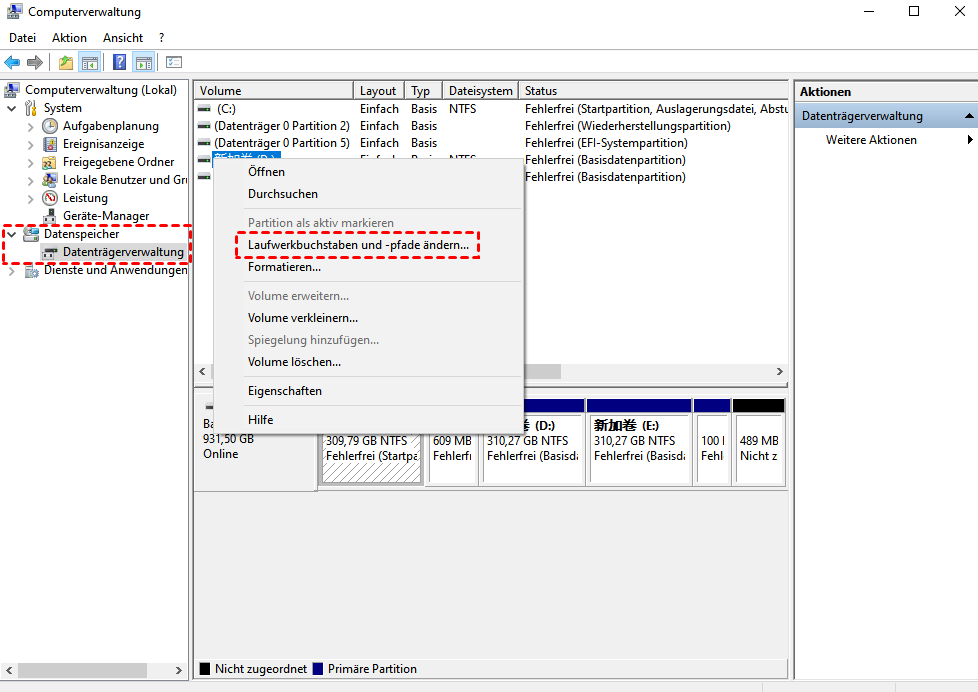This screenshot has width=978, height=692.
Task: Open the Aktion menu
Action: pos(69,38)
